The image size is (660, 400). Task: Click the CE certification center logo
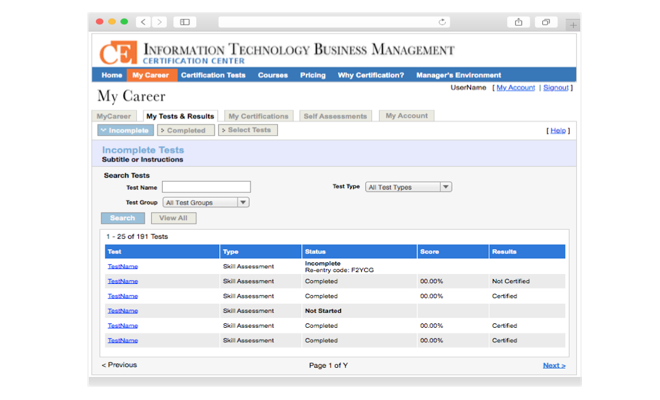tap(118, 52)
